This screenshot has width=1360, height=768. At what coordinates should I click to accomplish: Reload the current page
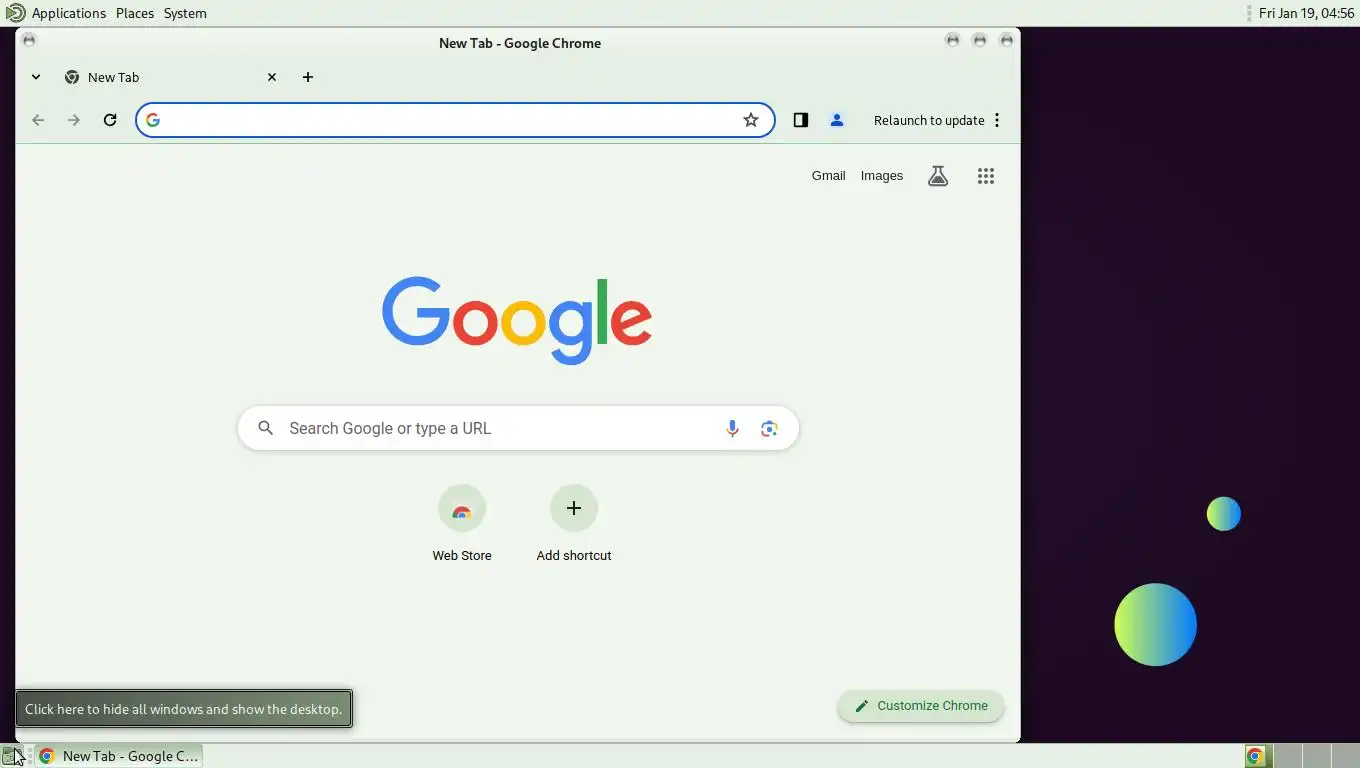point(110,120)
